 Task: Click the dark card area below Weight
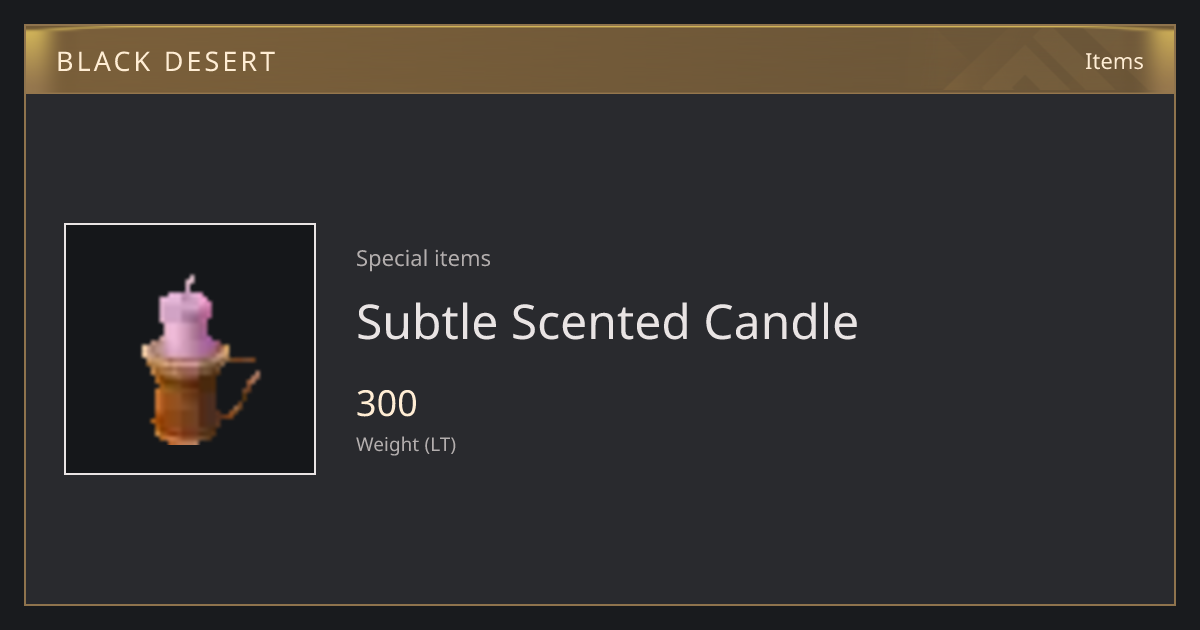pyautogui.click(x=600, y=530)
